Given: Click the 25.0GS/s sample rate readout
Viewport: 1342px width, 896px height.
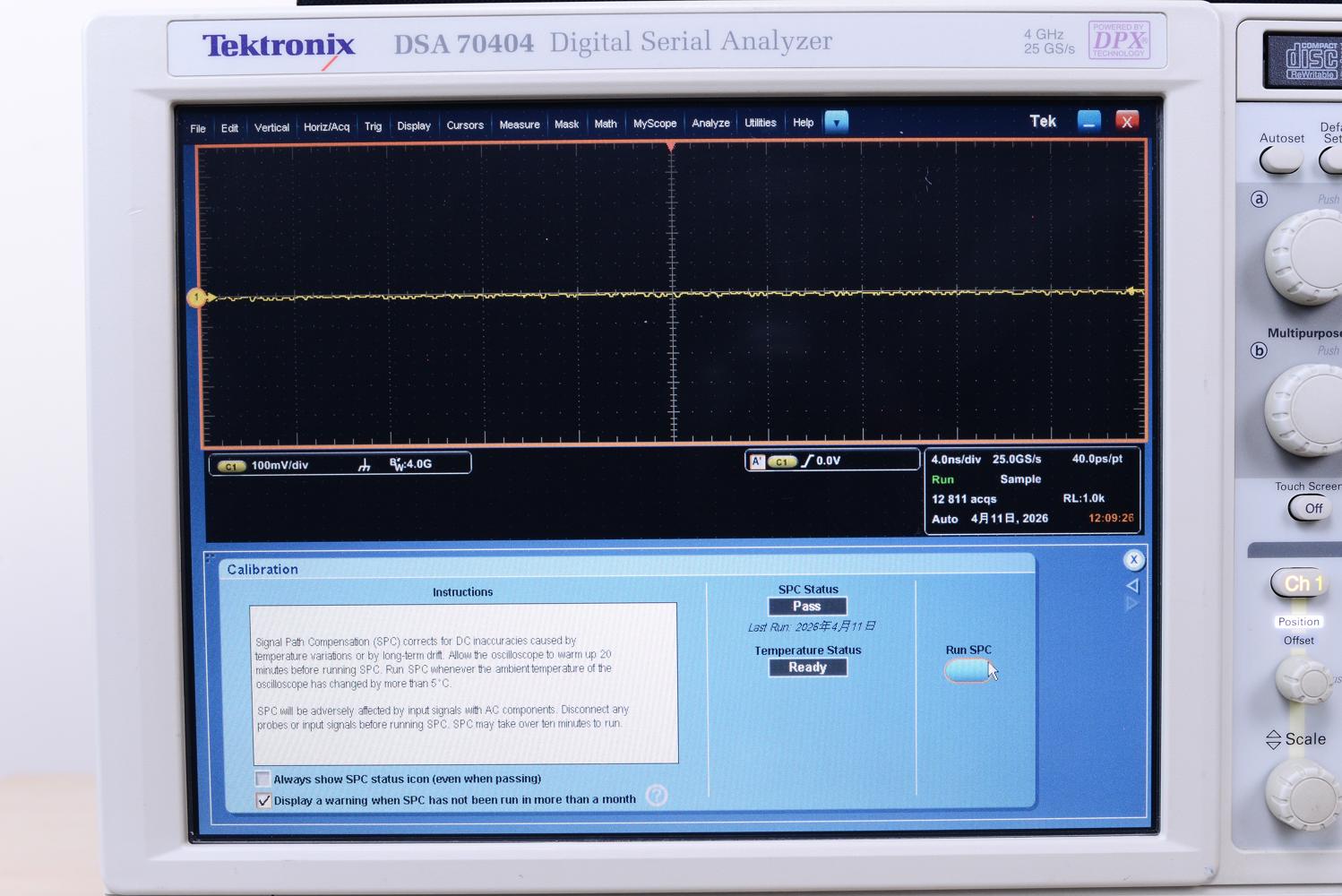Looking at the screenshot, I should point(1017,459).
